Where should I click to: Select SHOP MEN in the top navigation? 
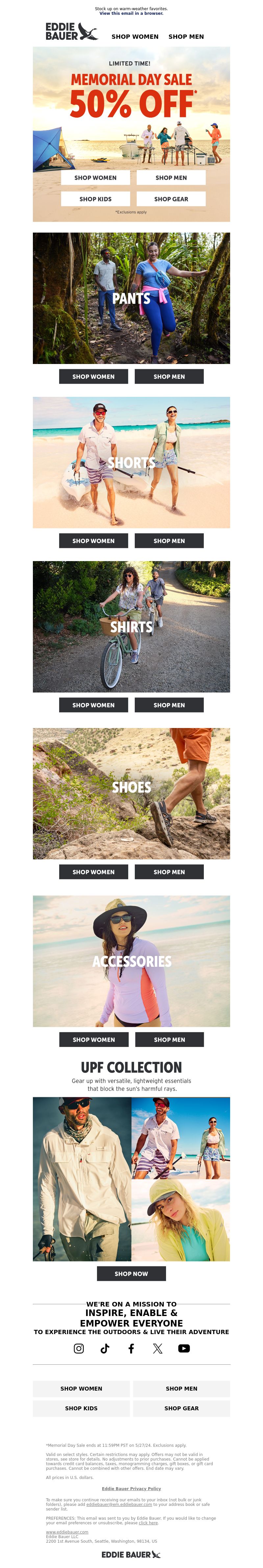pyautogui.click(x=186, y=36)
